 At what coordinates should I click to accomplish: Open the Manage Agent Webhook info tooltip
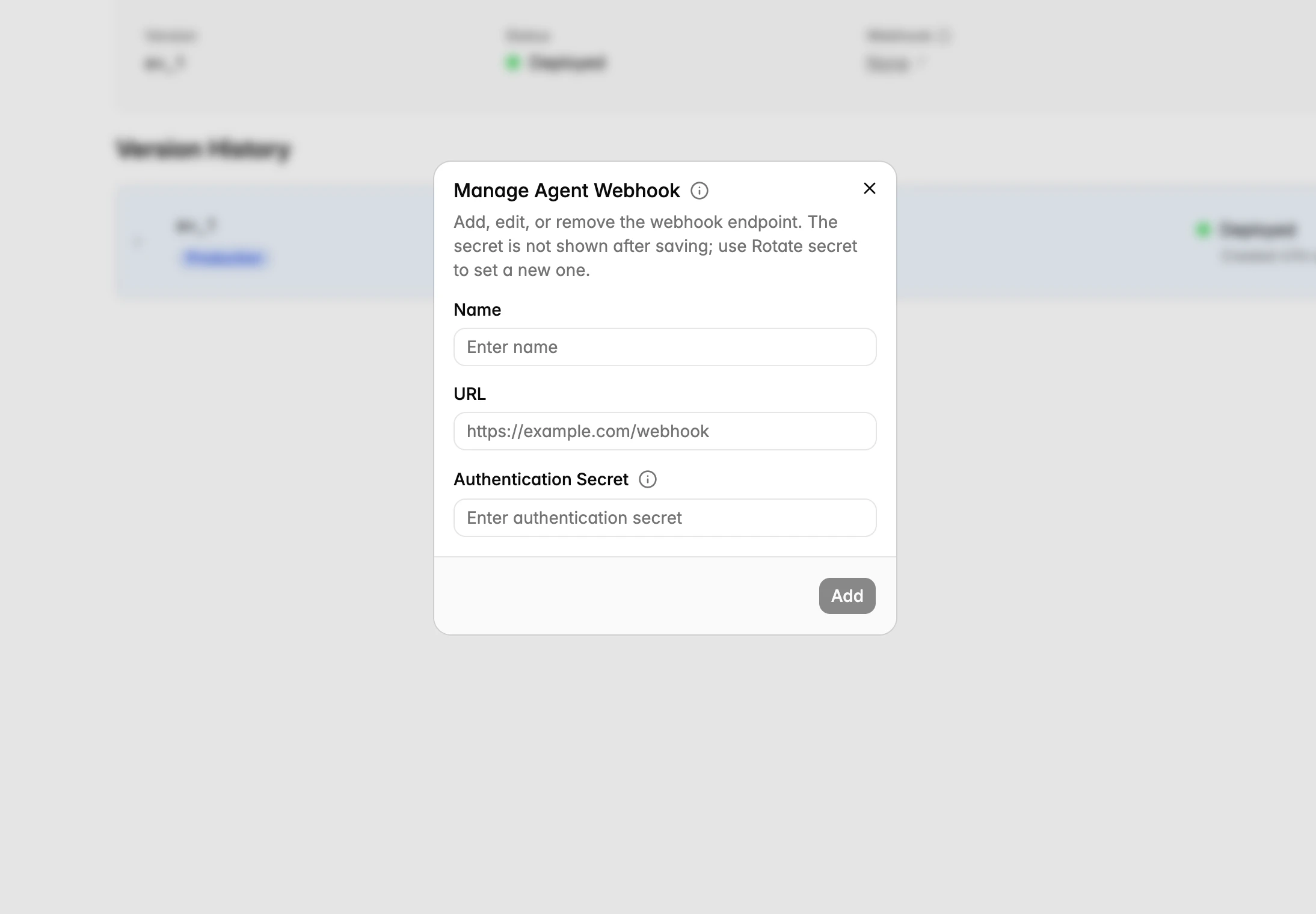tap(698, 191)
